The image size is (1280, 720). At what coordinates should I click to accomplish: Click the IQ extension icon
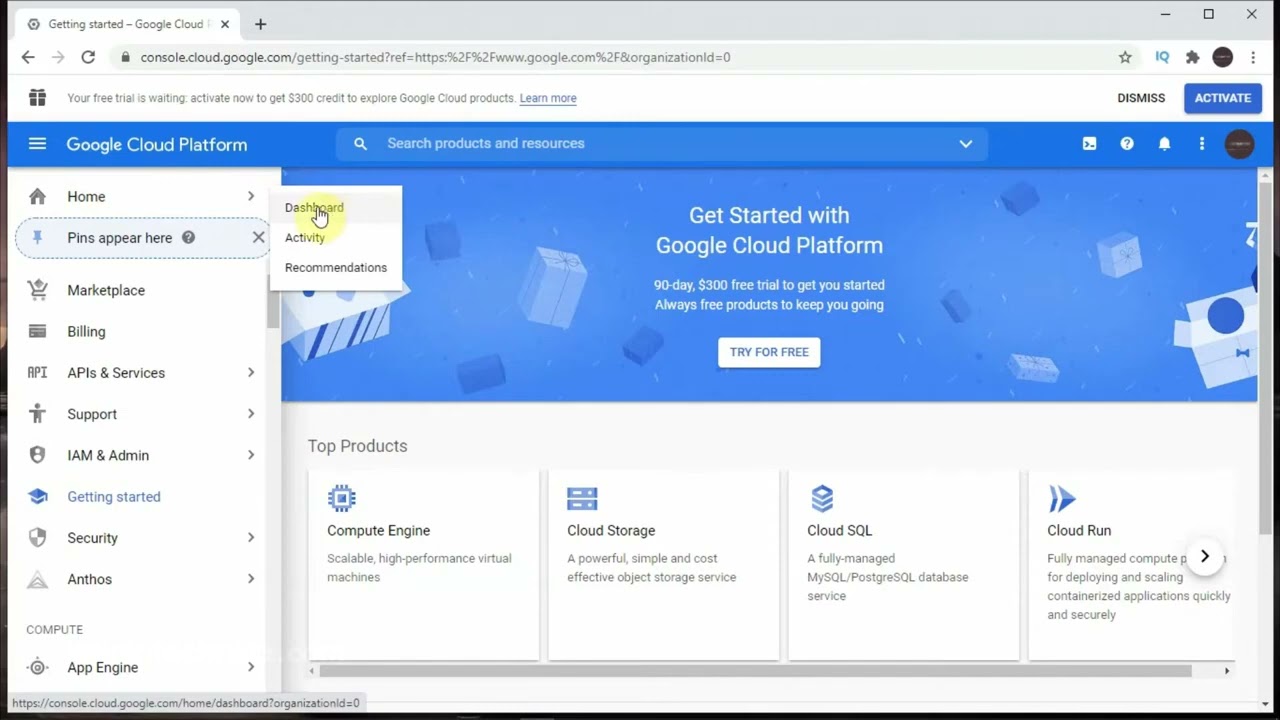[x=1162, y=57]
